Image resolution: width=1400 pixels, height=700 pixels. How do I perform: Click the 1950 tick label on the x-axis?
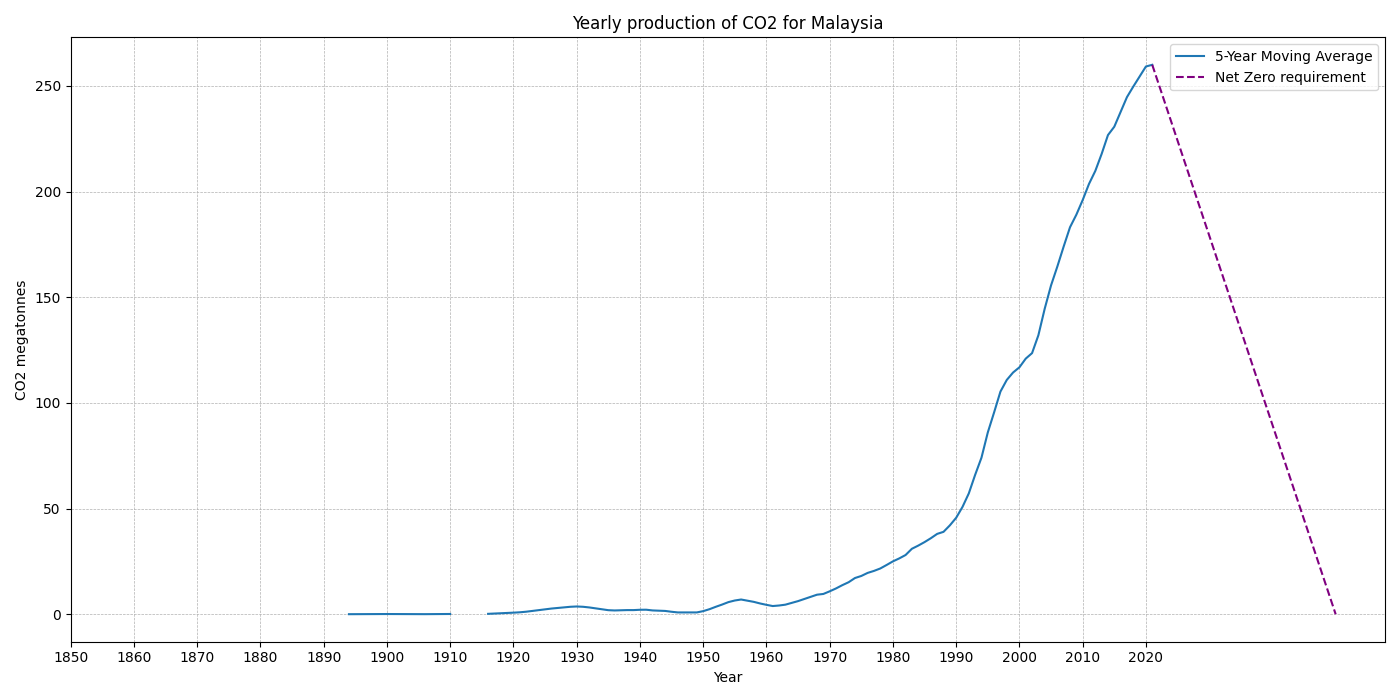click(703, 657)
